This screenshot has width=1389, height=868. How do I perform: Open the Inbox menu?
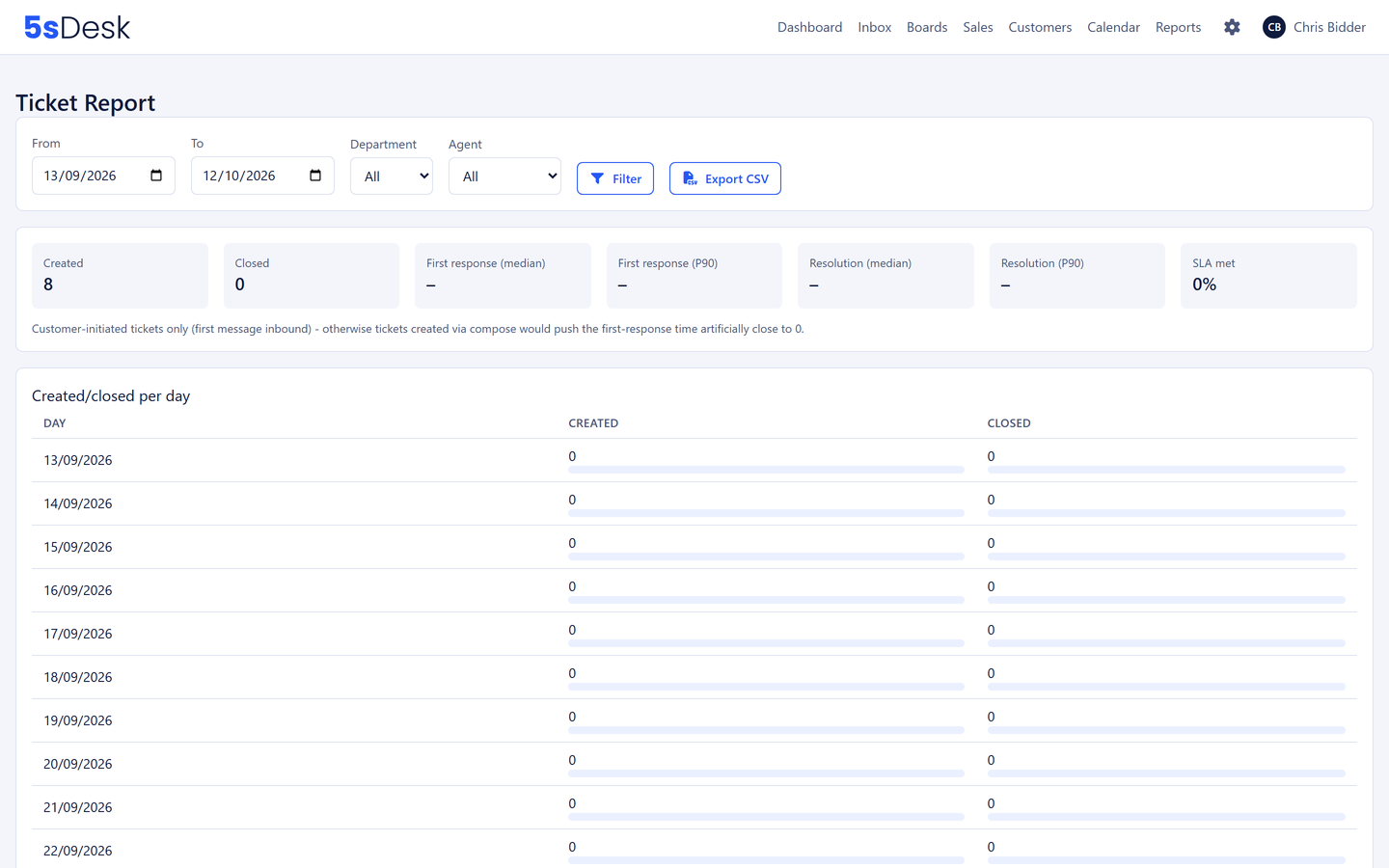pos(875,27)
